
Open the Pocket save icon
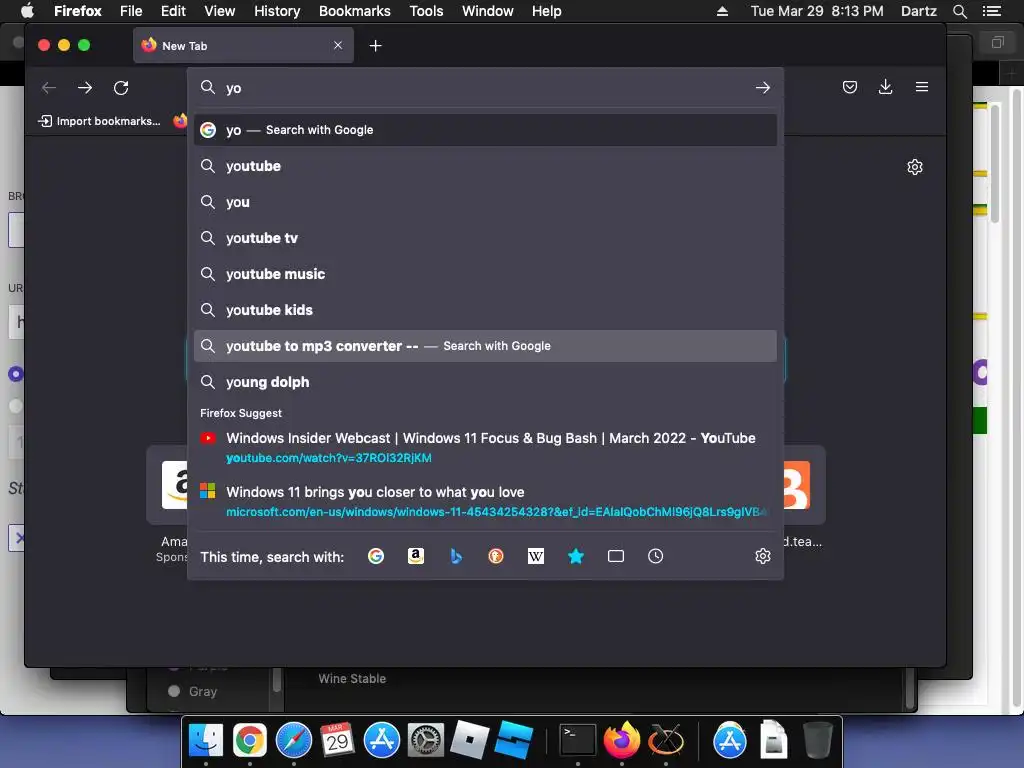850,87
